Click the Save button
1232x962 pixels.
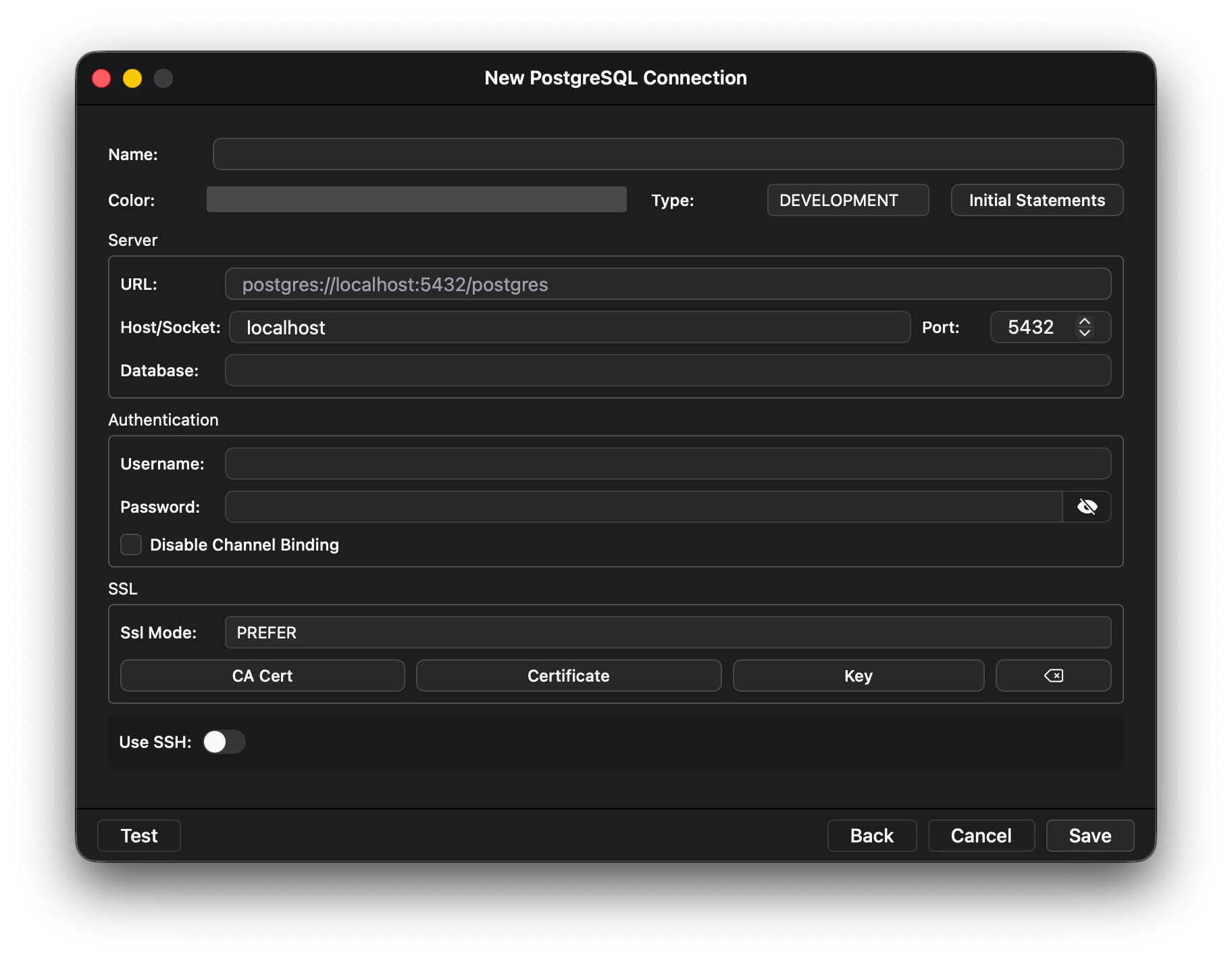1089,836
